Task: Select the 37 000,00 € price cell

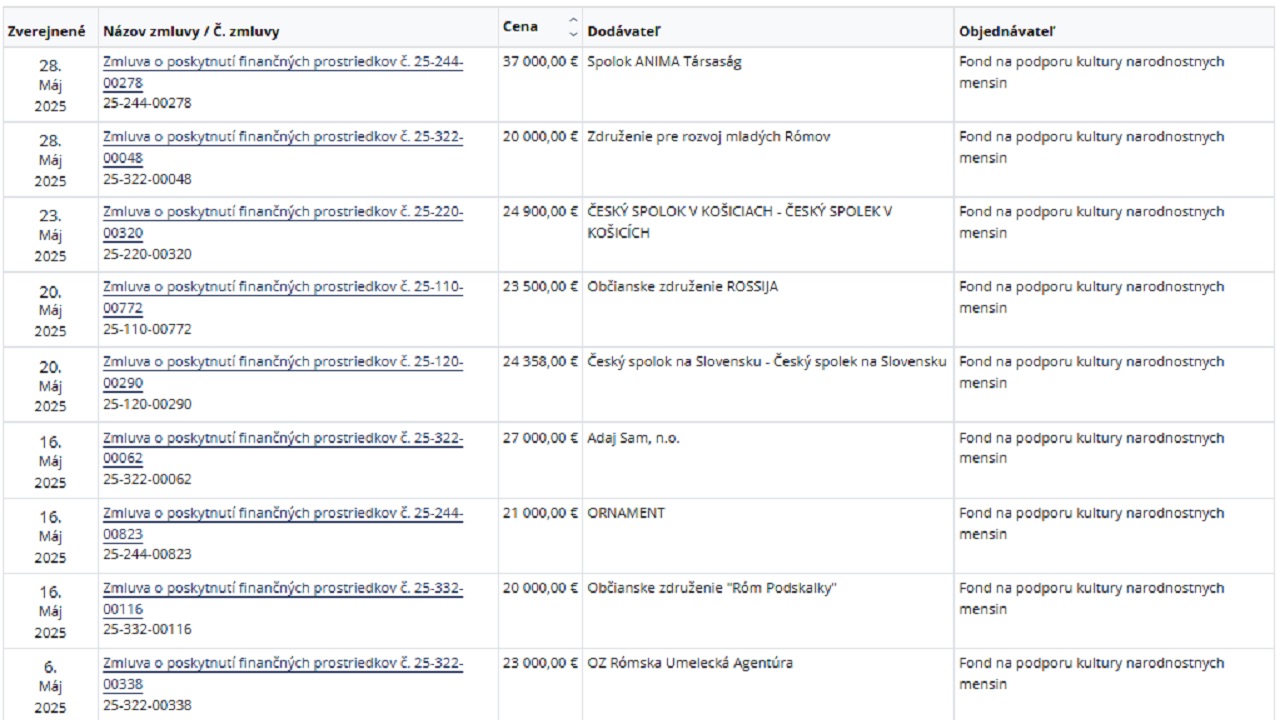Action: pos(540,62)
